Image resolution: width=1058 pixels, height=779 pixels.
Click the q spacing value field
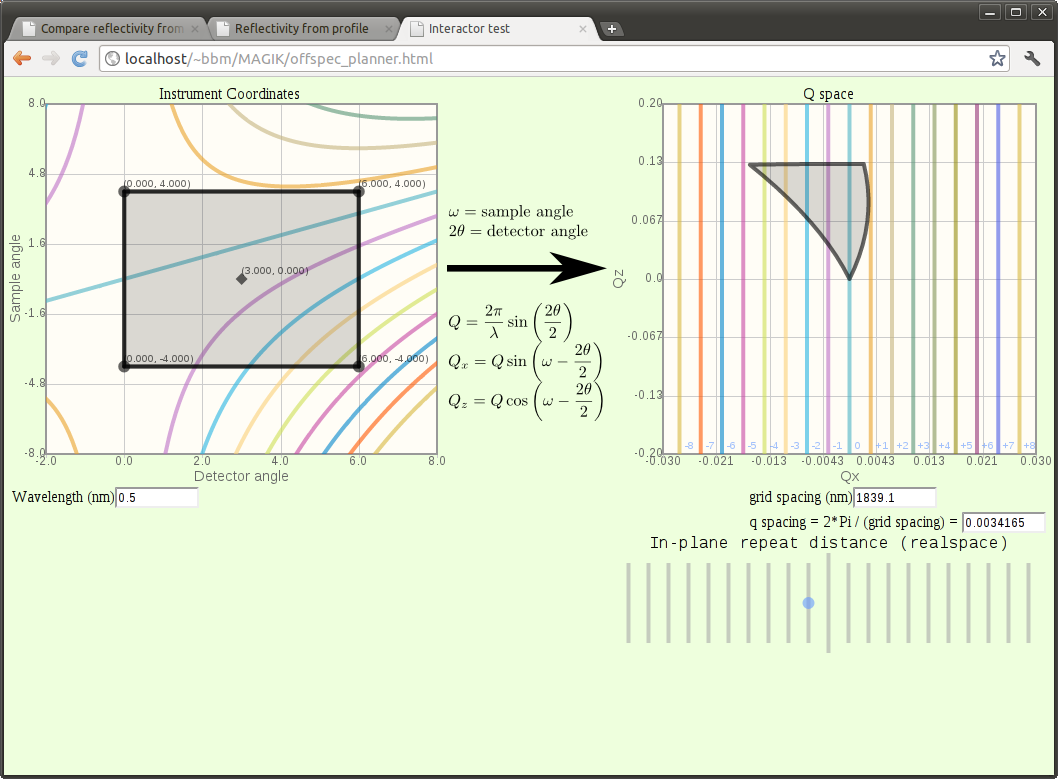(1003, 523)
